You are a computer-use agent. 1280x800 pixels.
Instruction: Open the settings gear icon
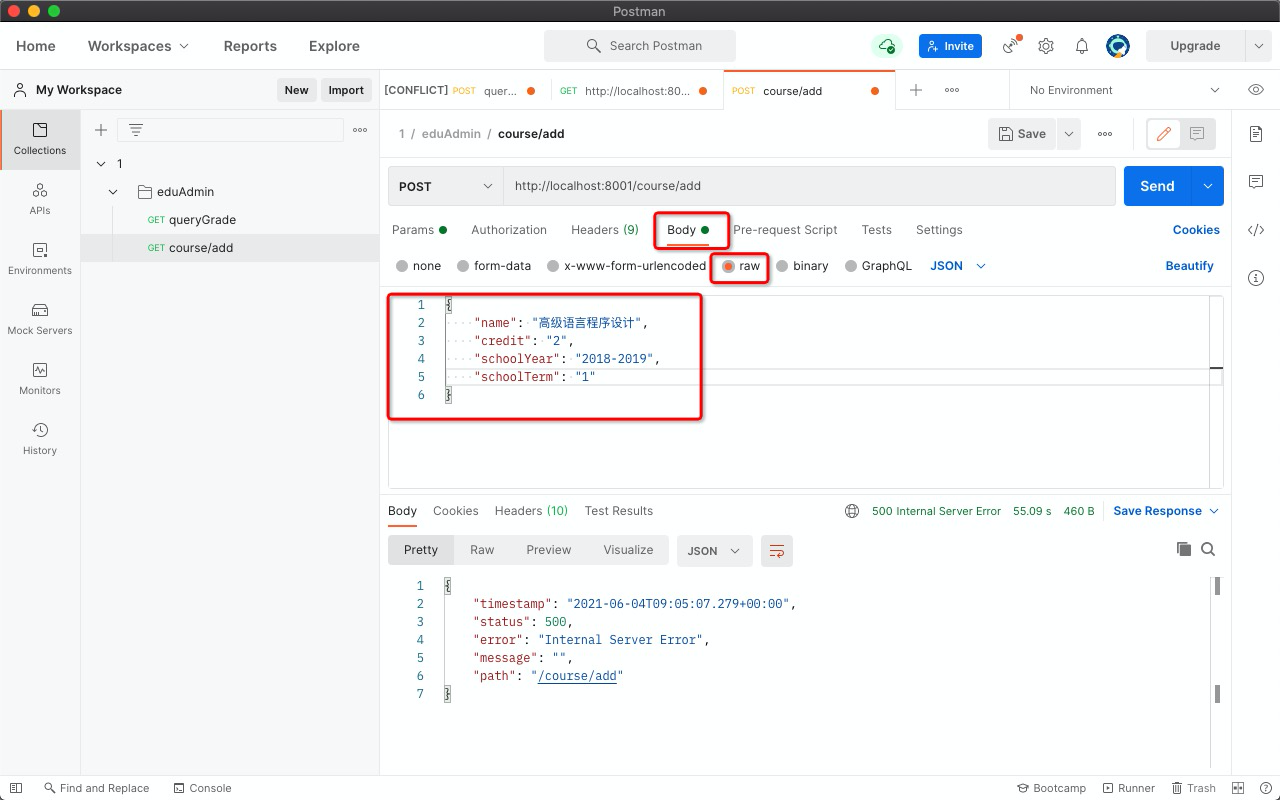pyautogui.click(x=1046, y=46)
